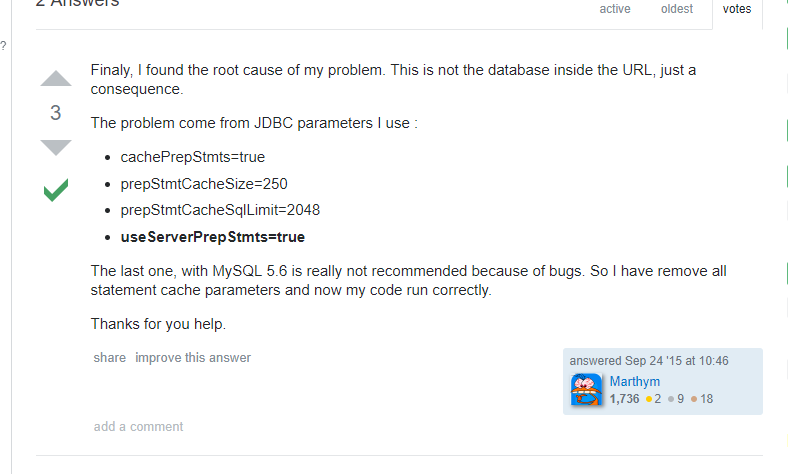Click the share link under the answer
The width and height of the screenshot is (788, 474).
[x=110, y=358]
